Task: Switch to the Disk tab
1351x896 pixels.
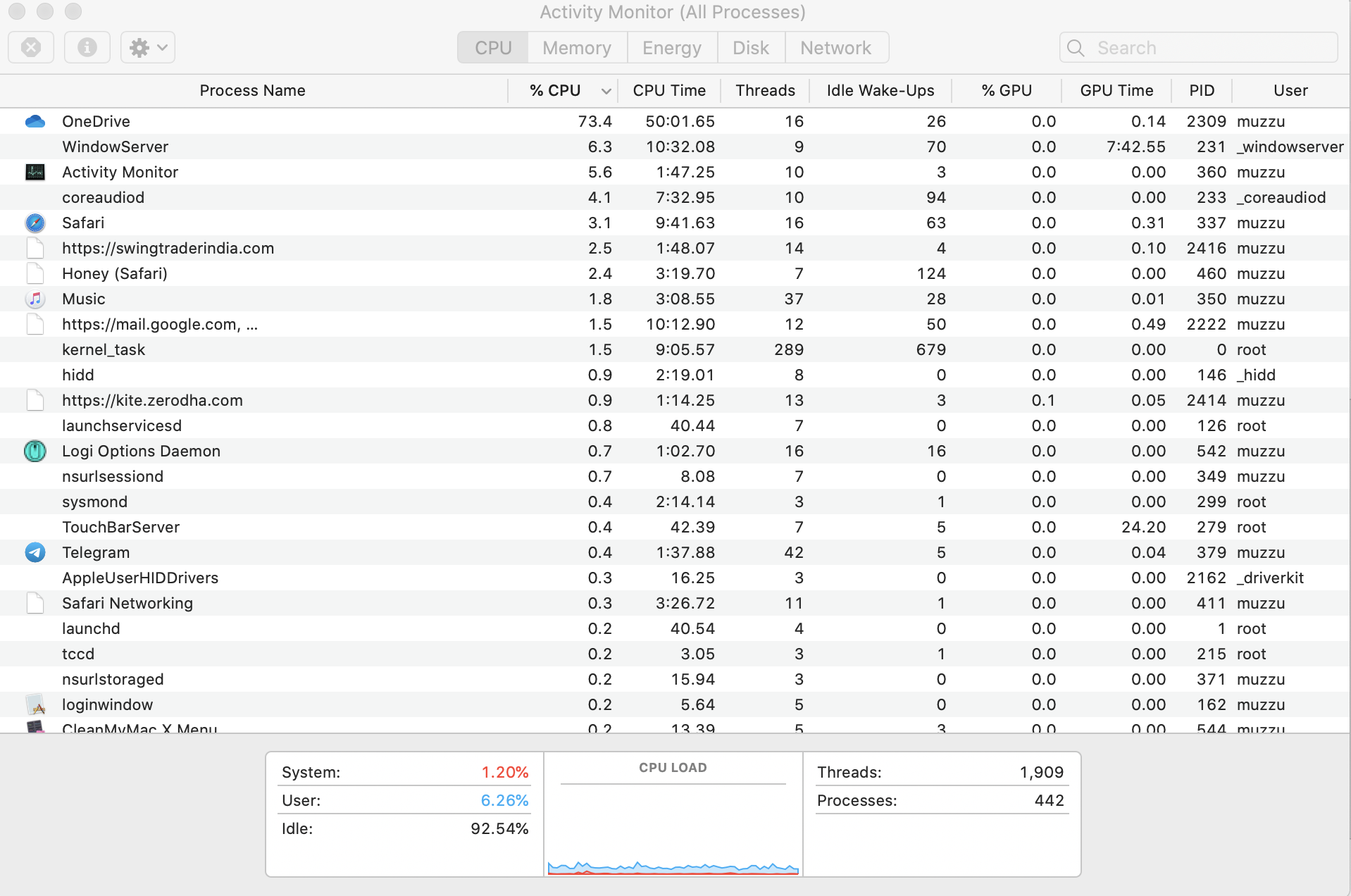Action: pyautogui.click(x=751, y=48)
